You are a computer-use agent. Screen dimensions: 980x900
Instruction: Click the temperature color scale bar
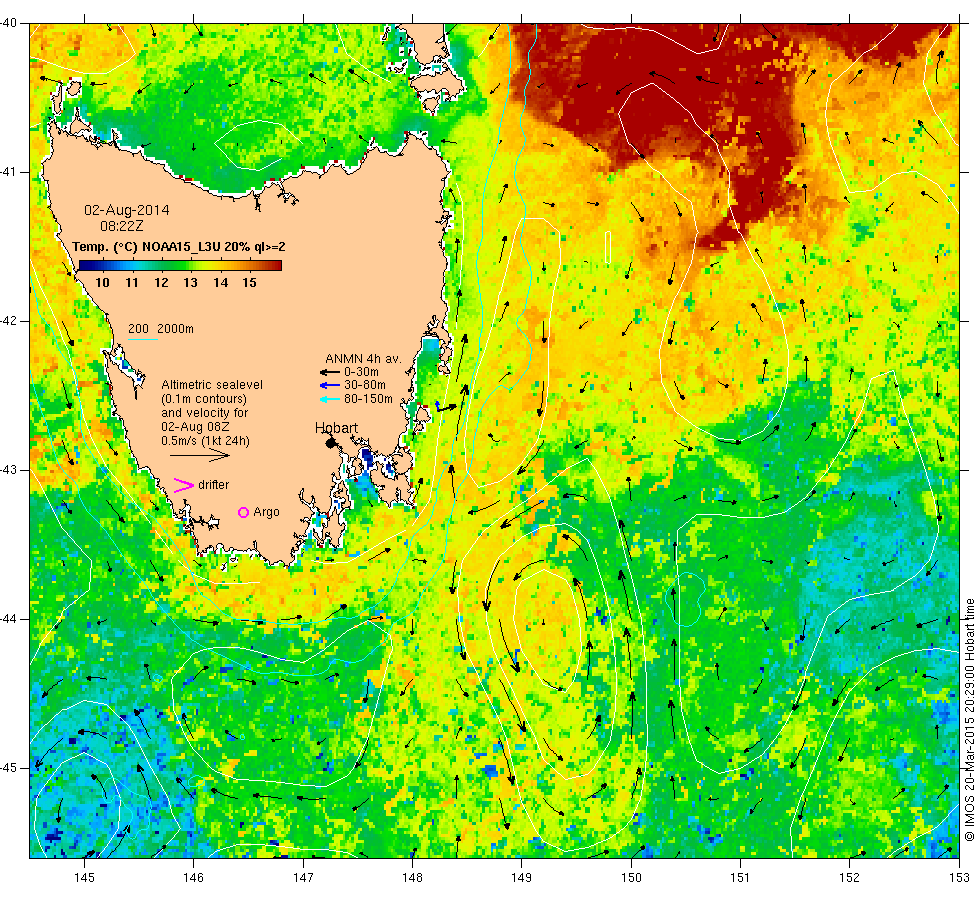point(180,265)
